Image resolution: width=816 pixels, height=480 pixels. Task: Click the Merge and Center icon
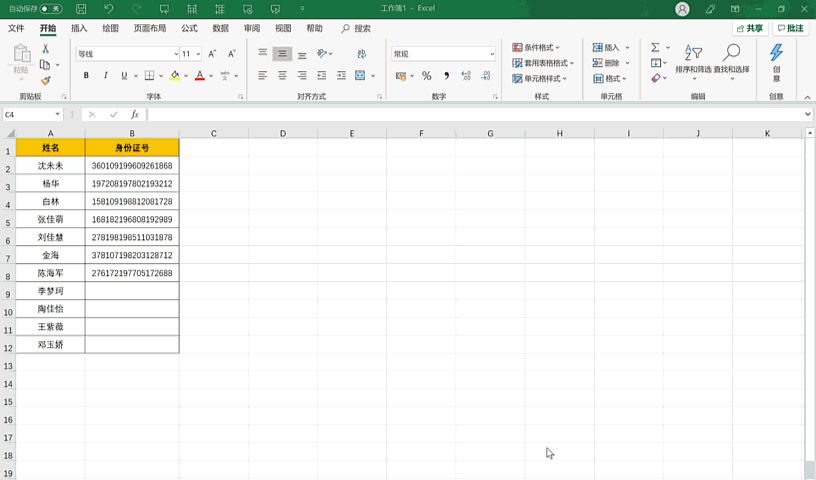point(360,75)
